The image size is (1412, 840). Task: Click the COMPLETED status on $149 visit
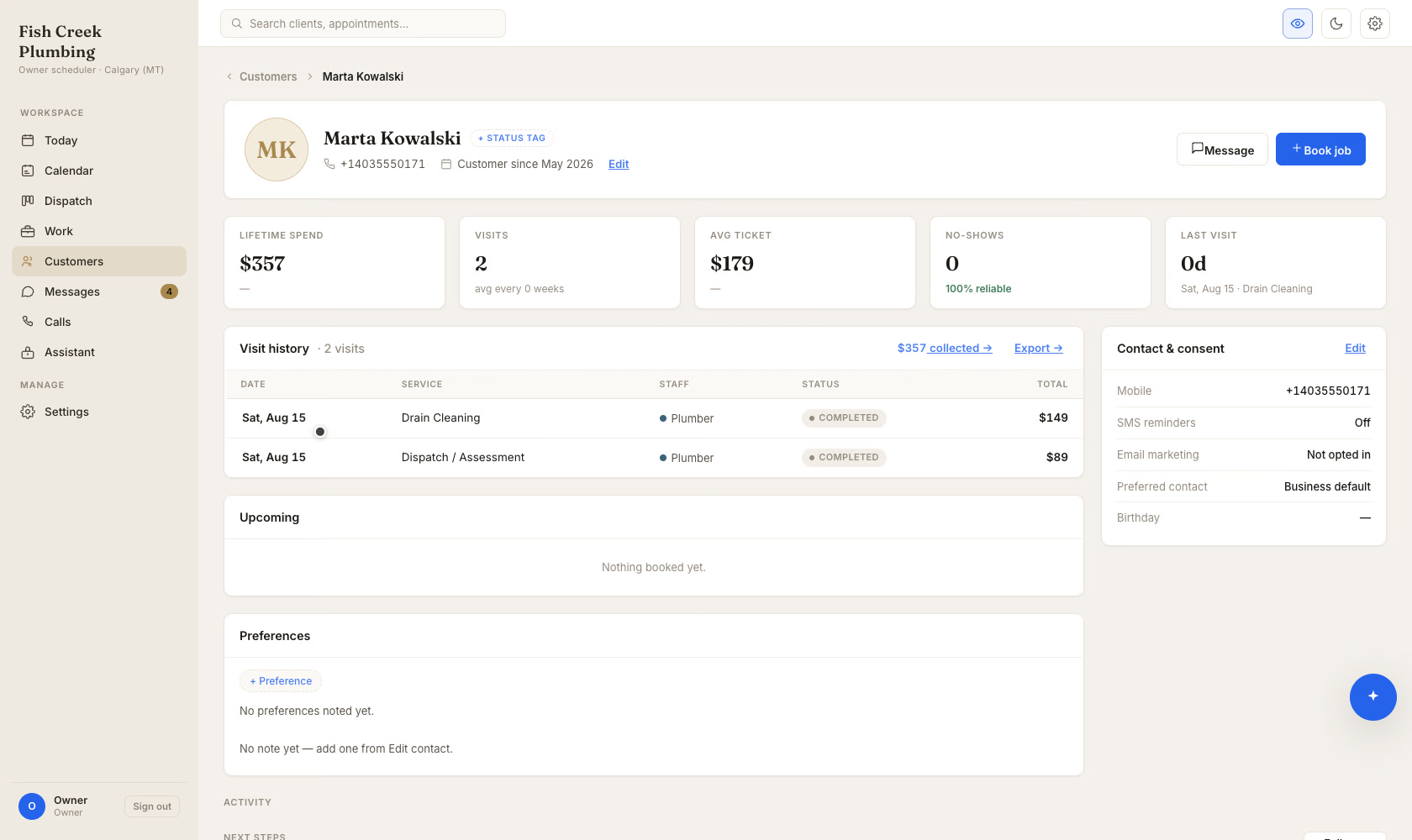[x=844, y=417]
